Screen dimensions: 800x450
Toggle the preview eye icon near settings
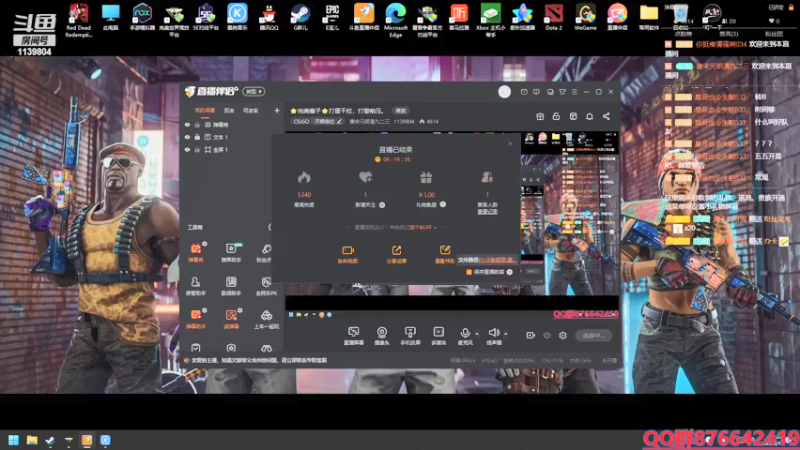pyautogui.click(x=546, y=335)
